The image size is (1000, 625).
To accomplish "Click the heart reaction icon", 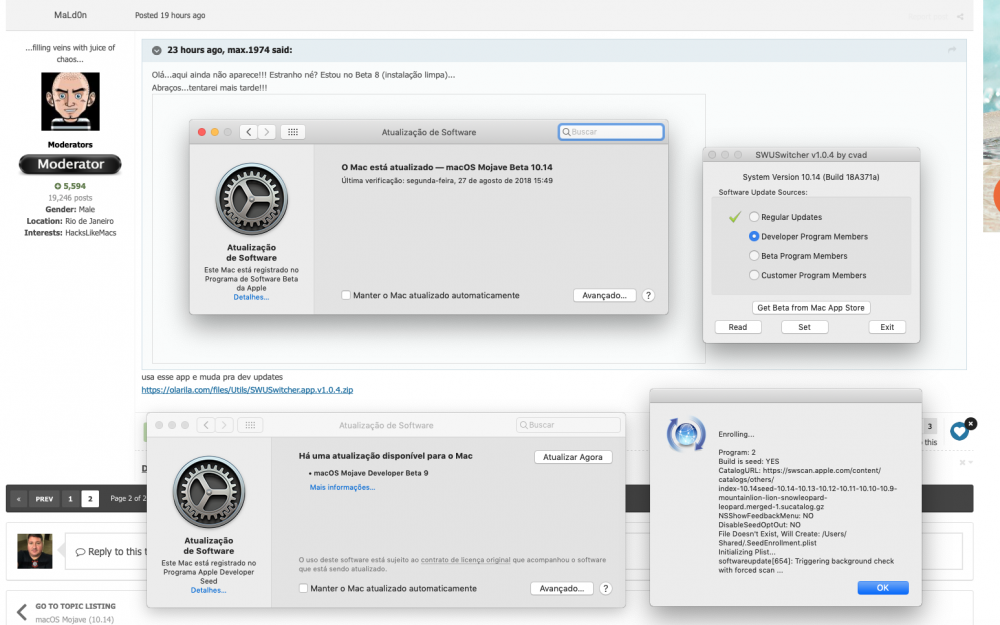I will pyautogui.click(x=959, y=432).
